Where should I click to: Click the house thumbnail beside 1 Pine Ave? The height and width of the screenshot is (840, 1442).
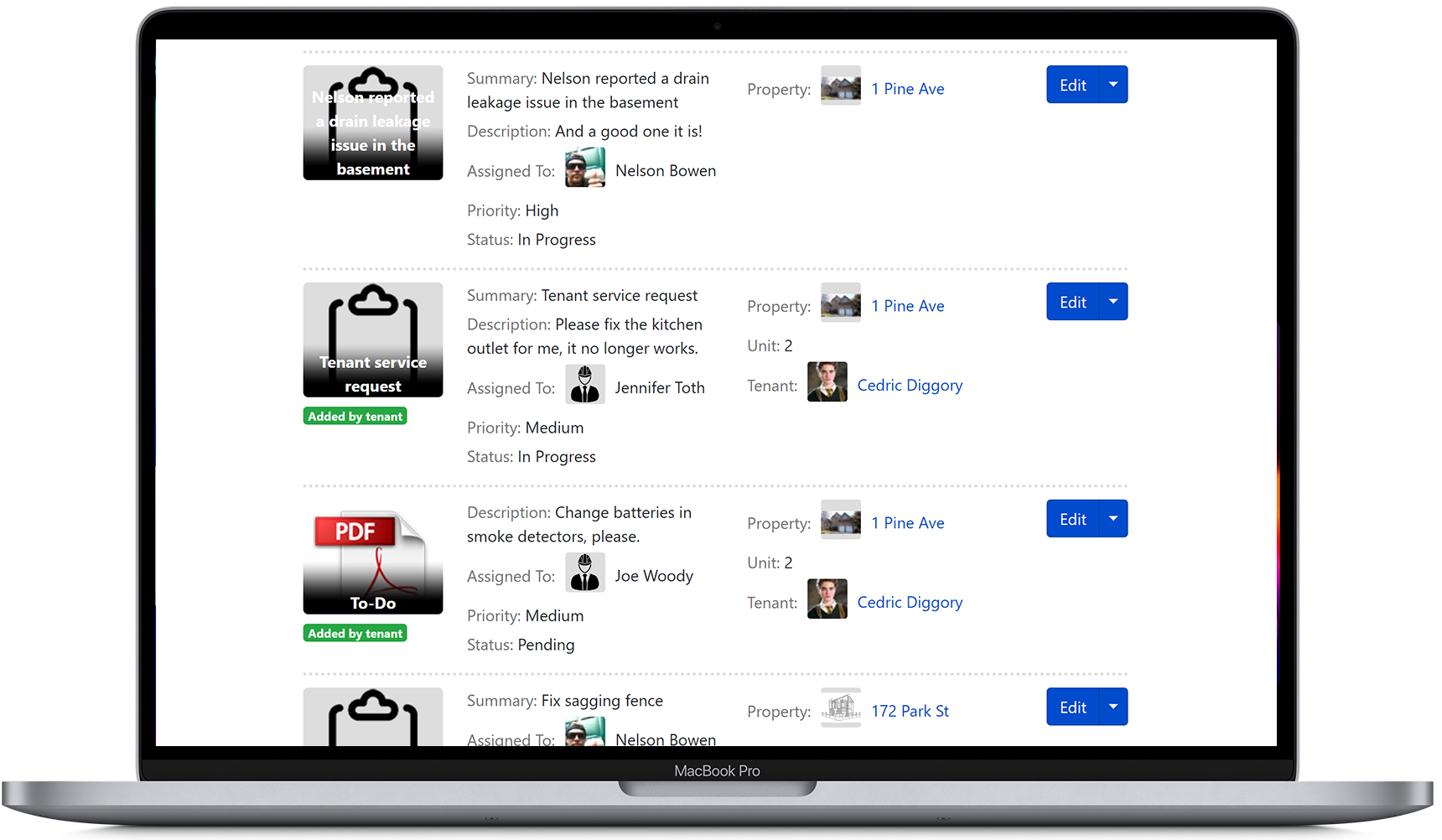pos(840,85)
